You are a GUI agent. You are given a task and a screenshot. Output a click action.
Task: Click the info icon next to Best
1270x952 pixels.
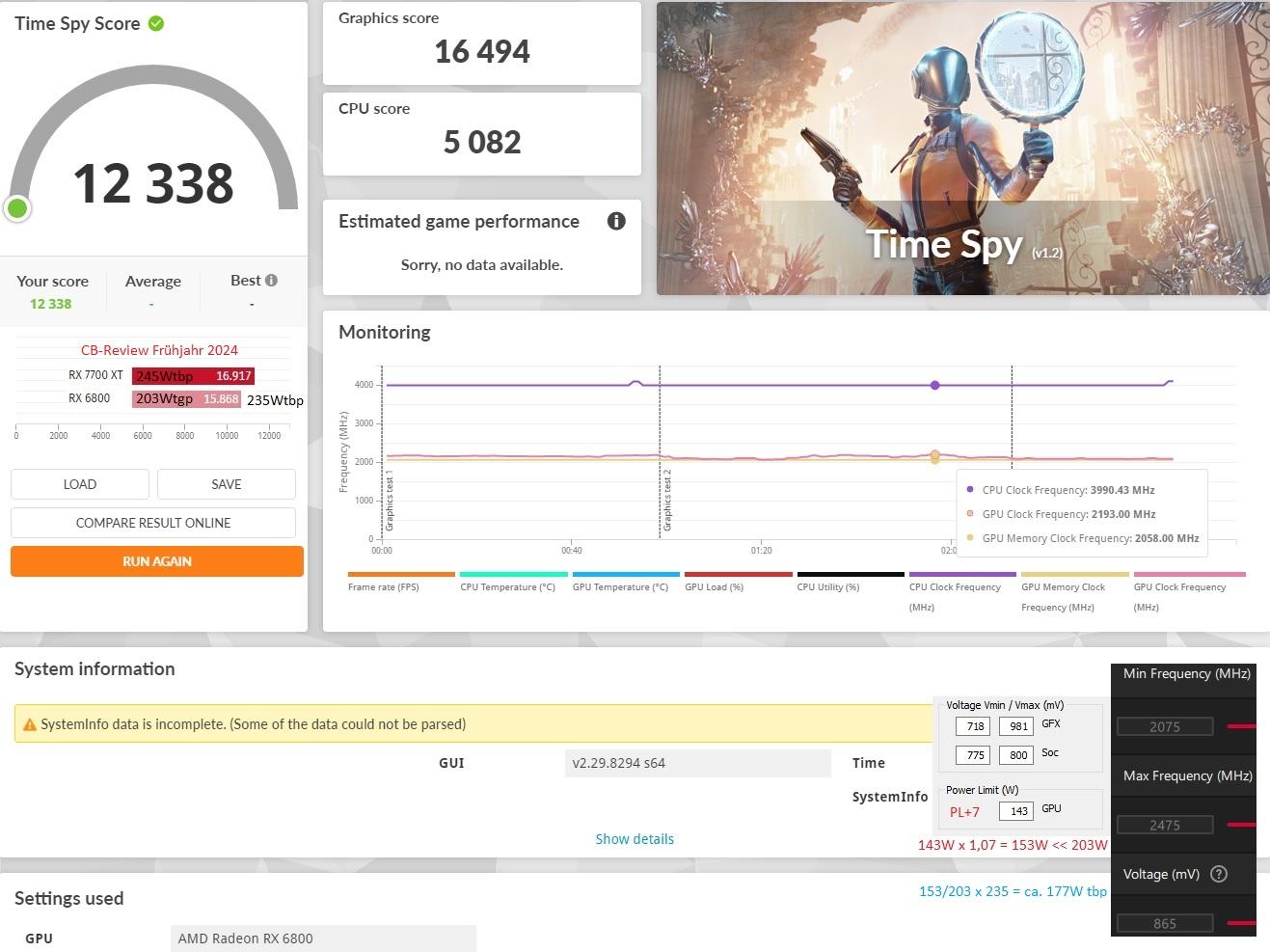271,280
